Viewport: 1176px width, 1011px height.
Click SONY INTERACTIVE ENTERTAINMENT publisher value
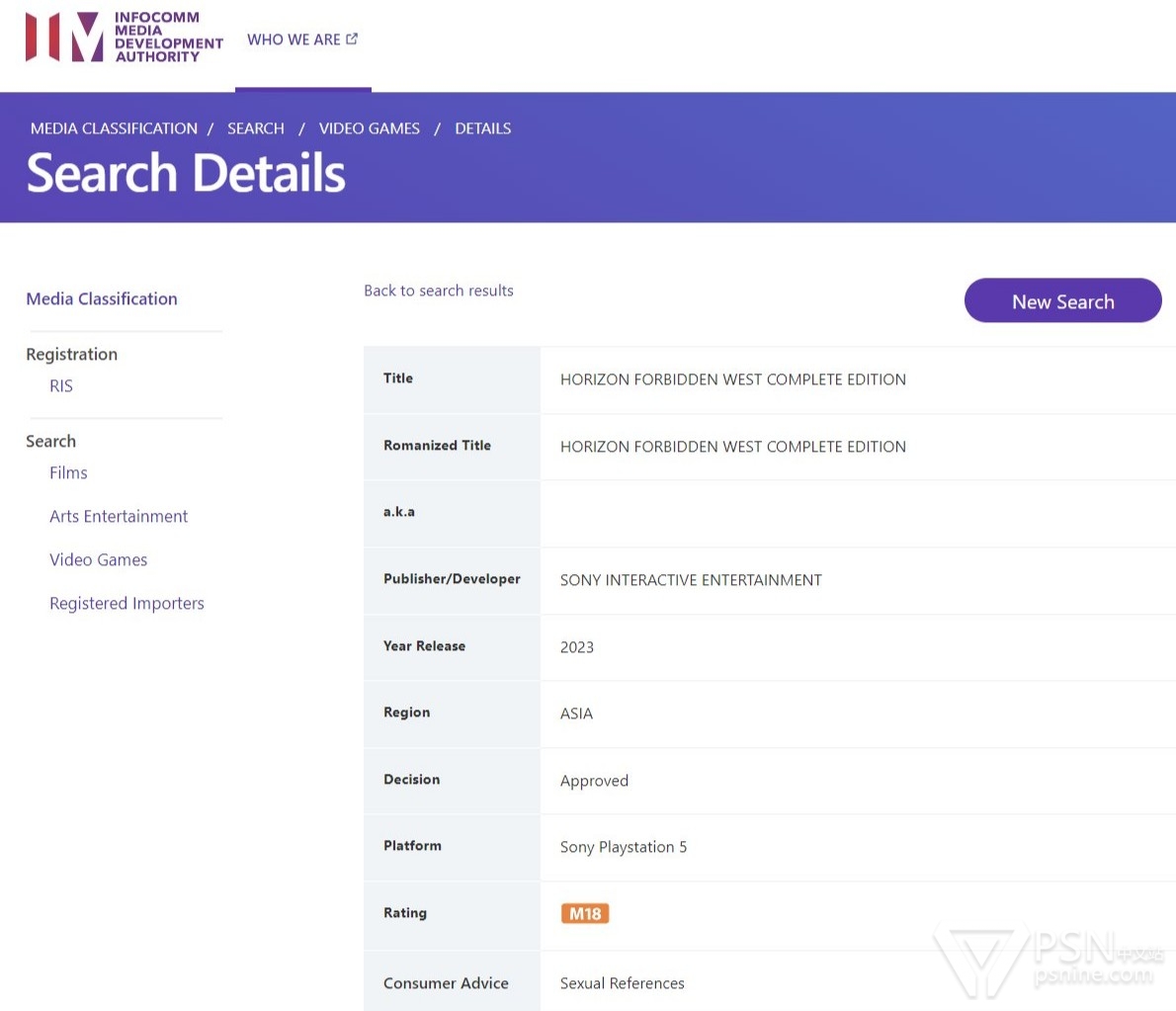point(691,580)
